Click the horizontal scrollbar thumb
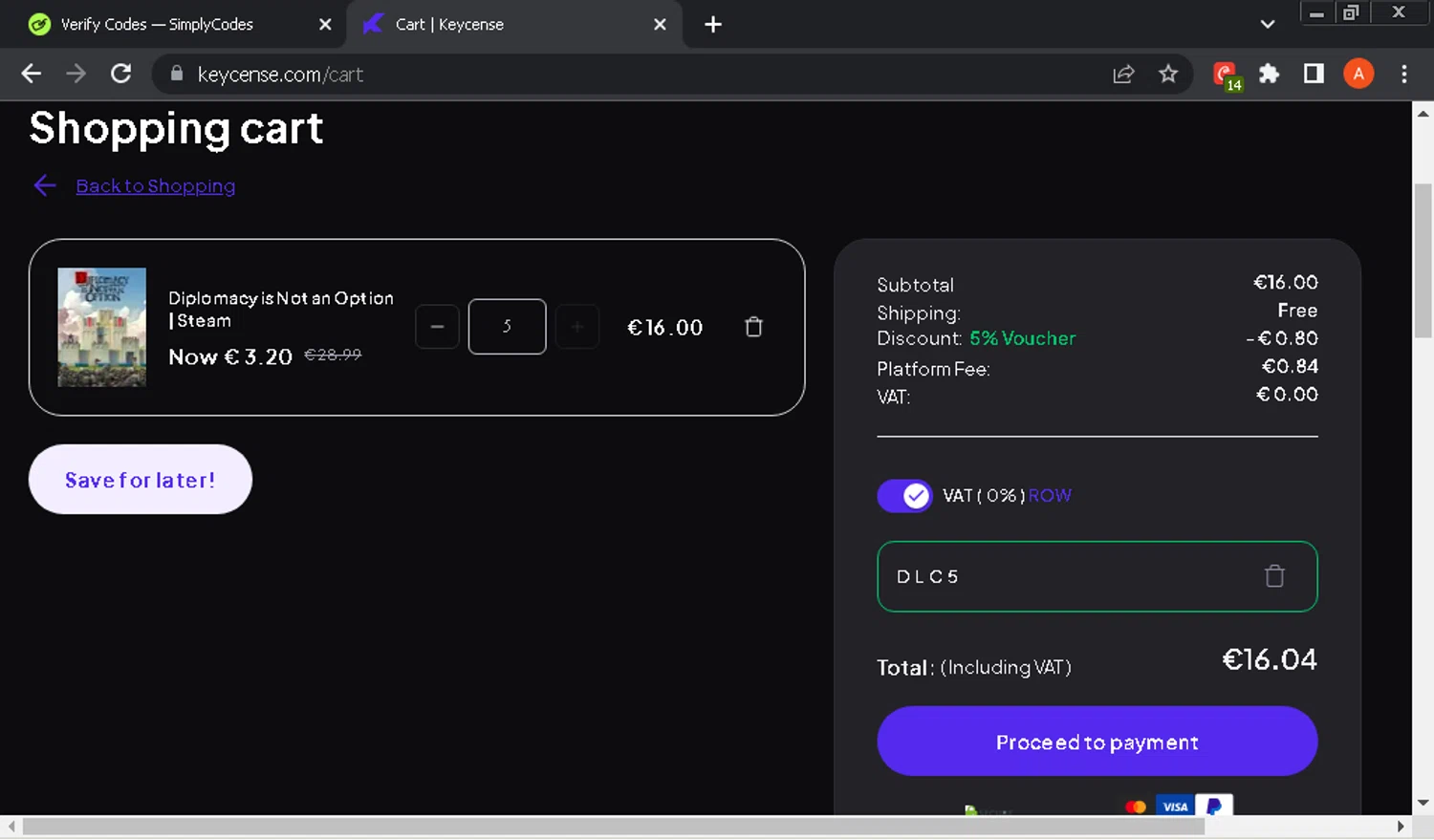The image size is (1434, 840). 614,827
